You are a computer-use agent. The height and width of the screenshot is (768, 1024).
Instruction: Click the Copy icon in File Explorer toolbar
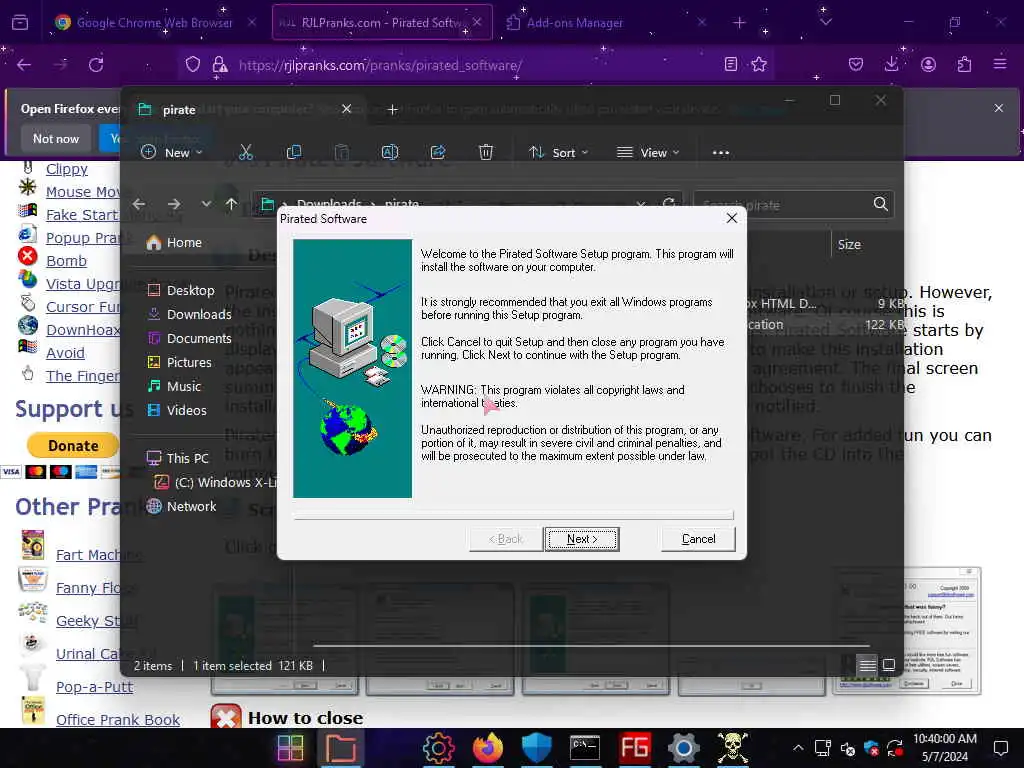(x=294, y=153)
